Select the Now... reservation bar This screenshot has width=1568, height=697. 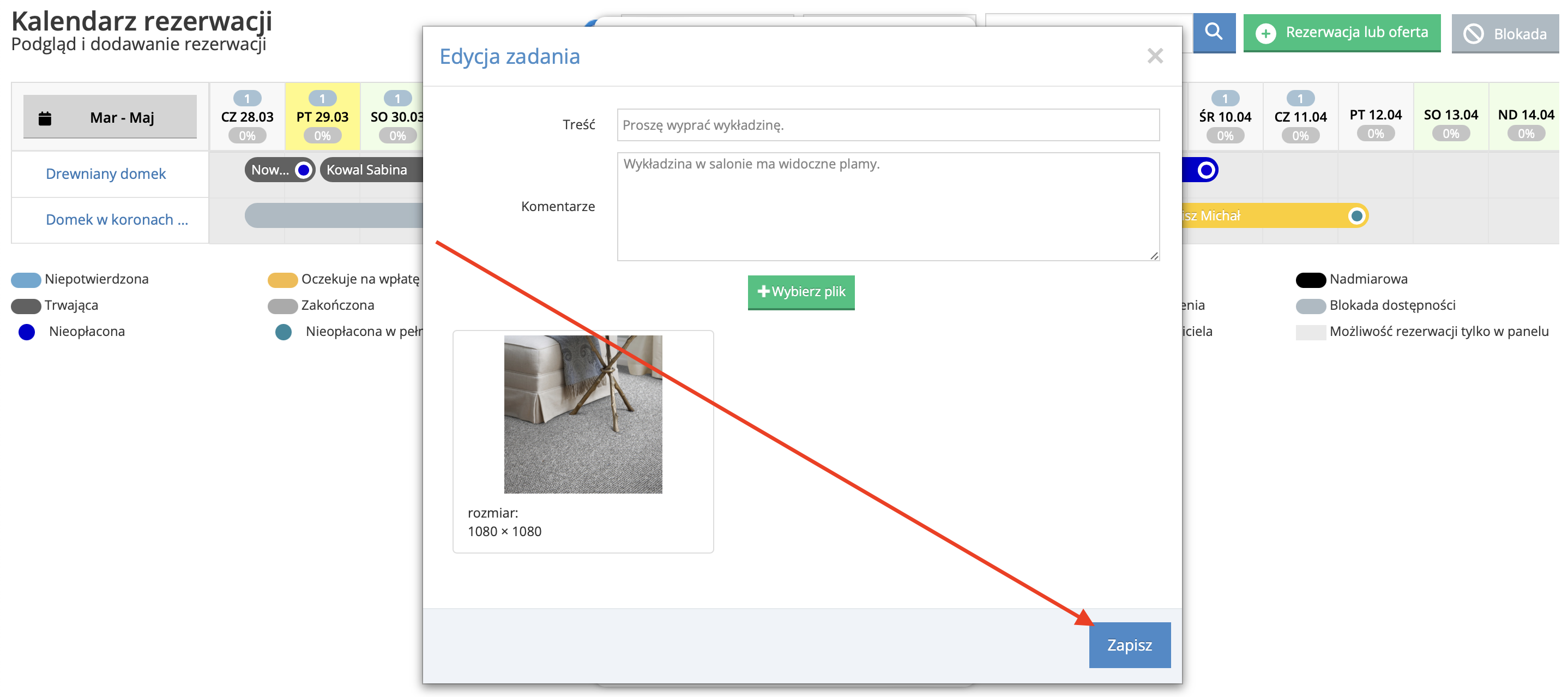click(280, 170)
